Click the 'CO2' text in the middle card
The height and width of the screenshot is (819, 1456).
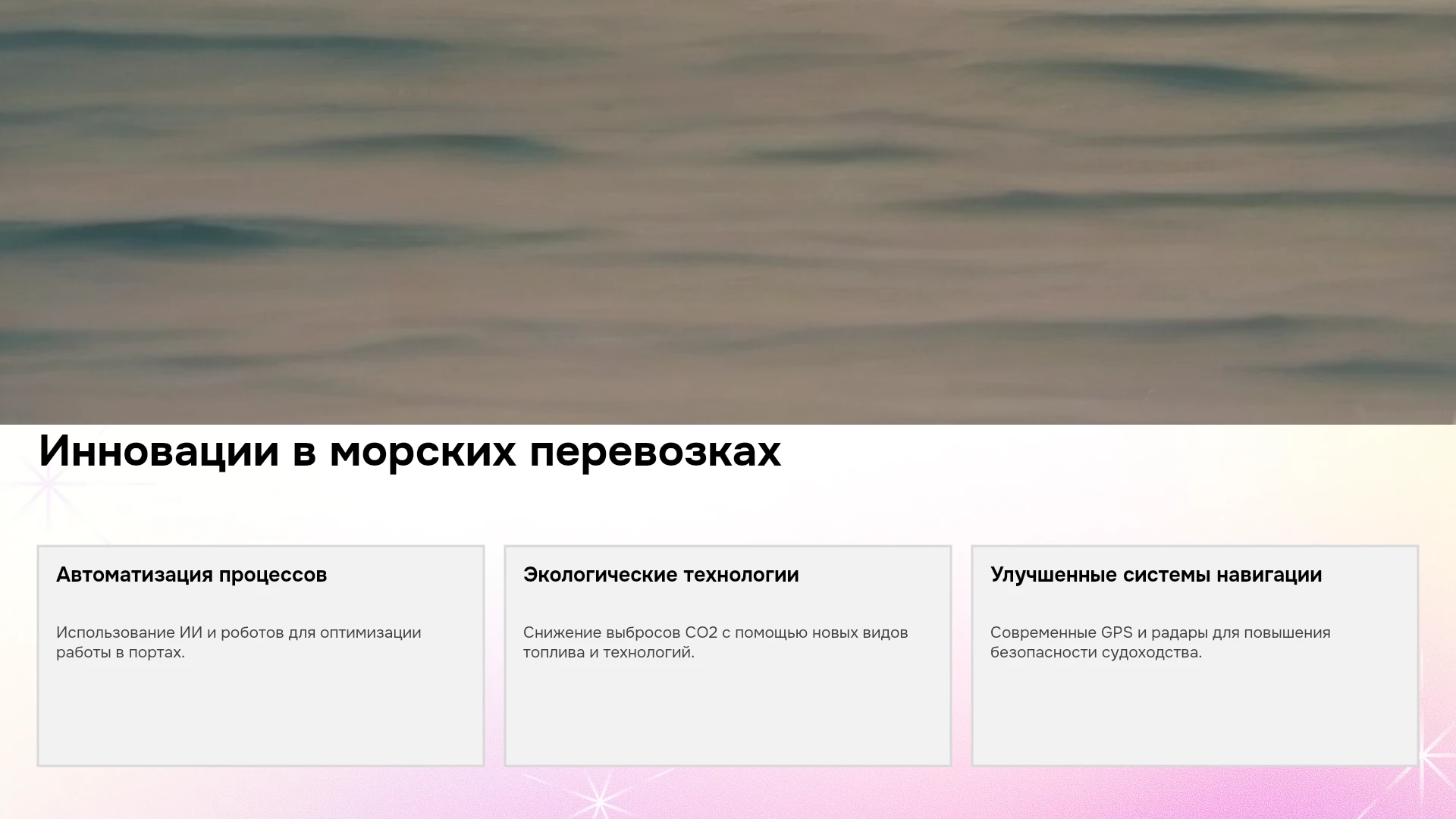(701, 632)
